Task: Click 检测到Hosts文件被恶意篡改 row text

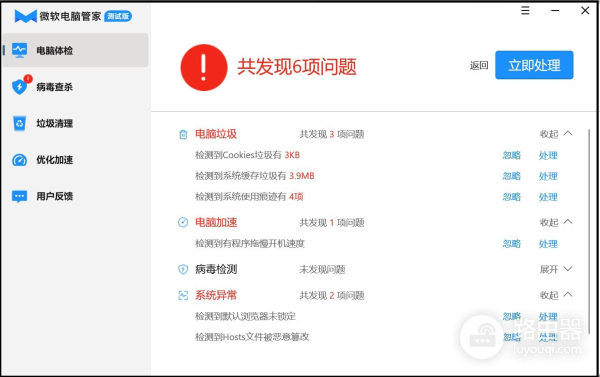Action: click(x=252, y=337)
